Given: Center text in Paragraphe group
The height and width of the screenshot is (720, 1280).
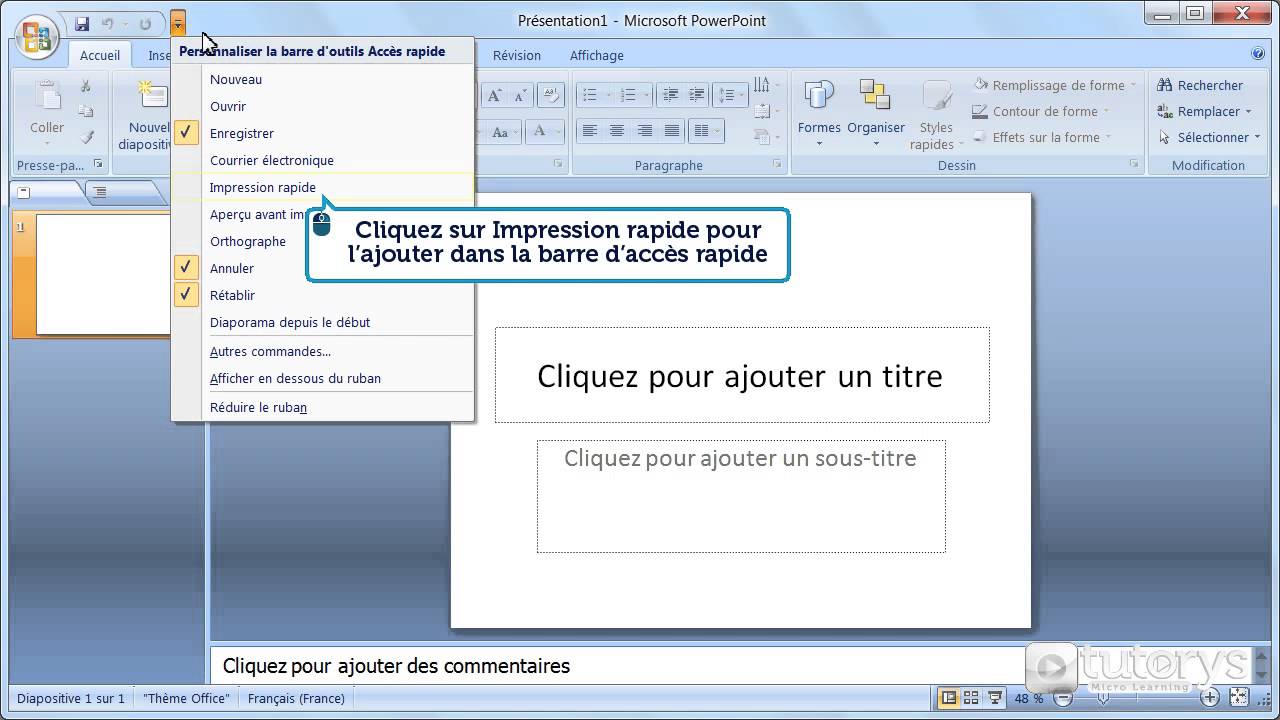Looking at the screenshot, I should 617,131.
